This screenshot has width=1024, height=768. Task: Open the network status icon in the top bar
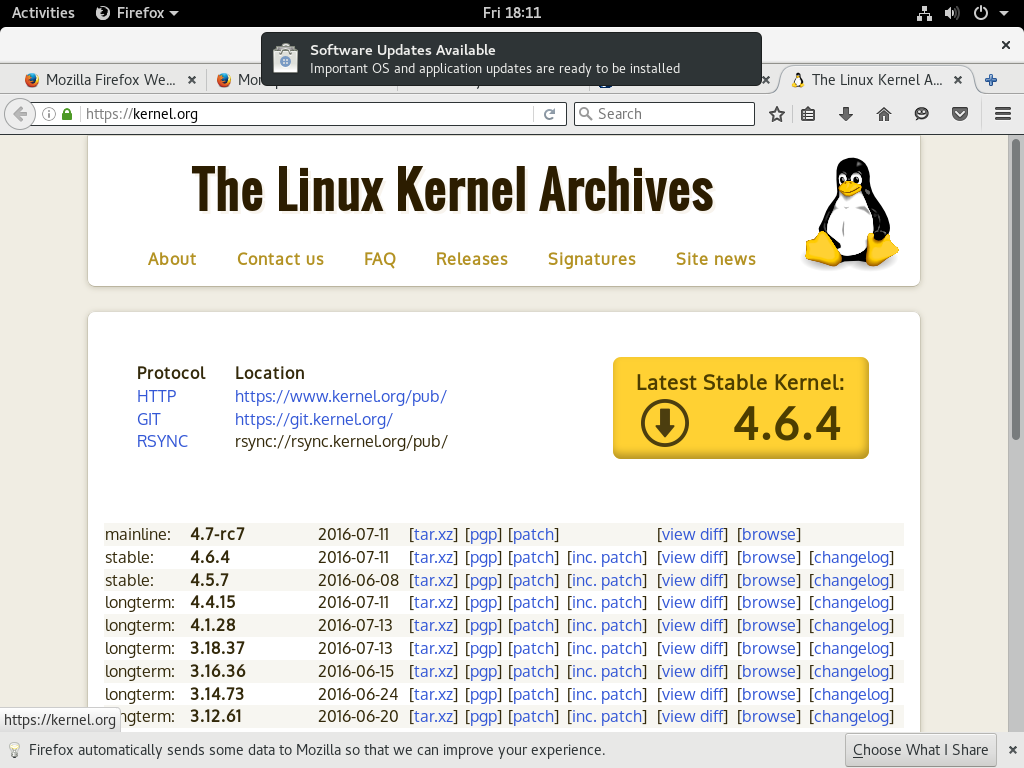coord(924,13)
